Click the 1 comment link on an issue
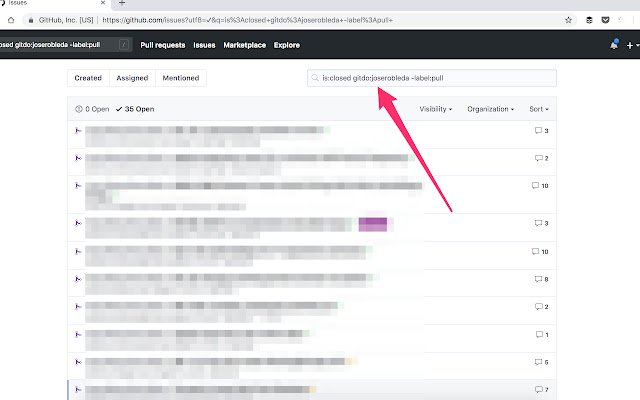This screenshot has width=640, height=400. point(542,335)
